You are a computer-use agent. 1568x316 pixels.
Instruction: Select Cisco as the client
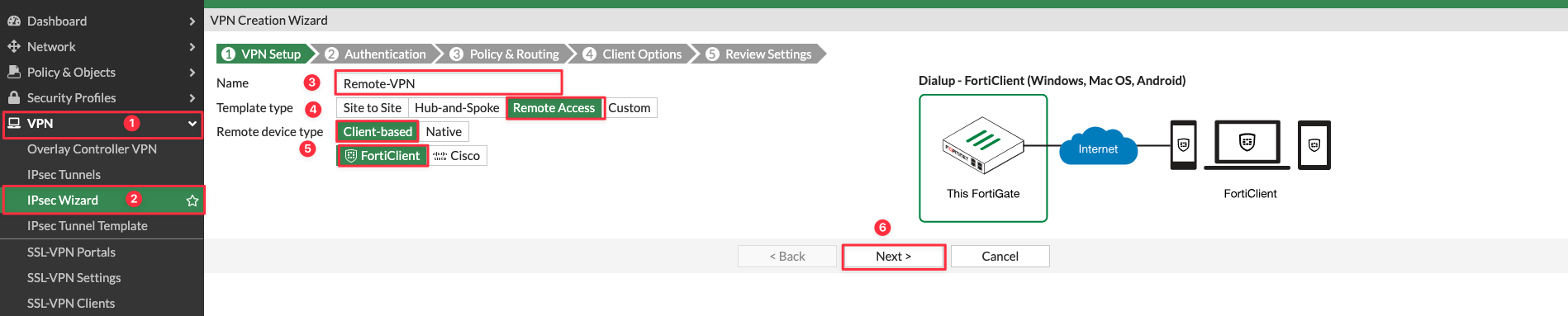[x=457, y=156]
